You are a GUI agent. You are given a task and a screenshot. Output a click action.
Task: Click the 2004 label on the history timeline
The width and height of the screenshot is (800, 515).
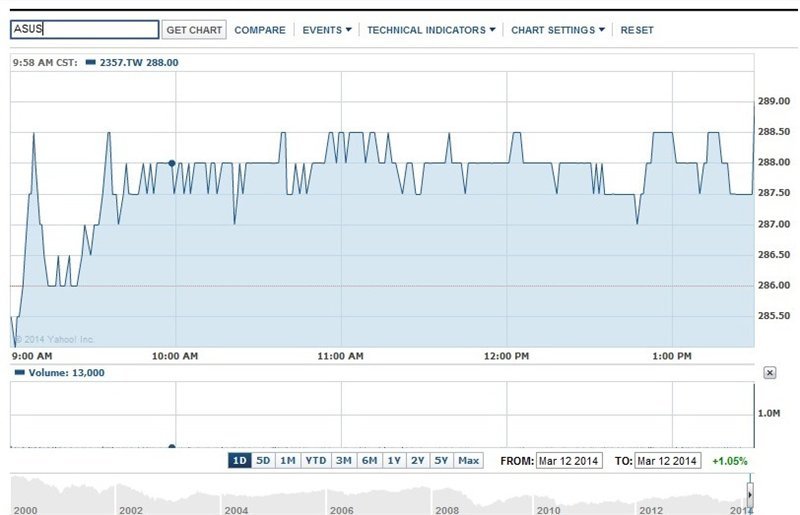[x=236, y=510]
